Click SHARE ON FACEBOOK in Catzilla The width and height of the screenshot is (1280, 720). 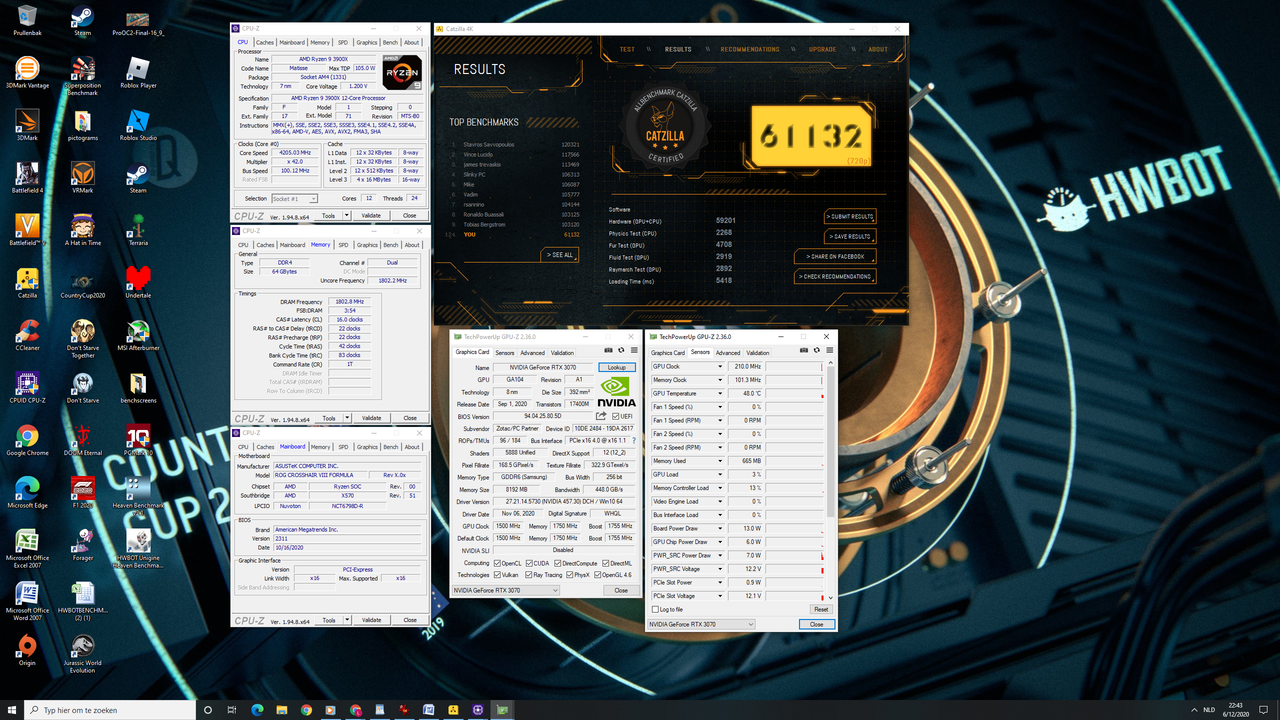(836, 256)
